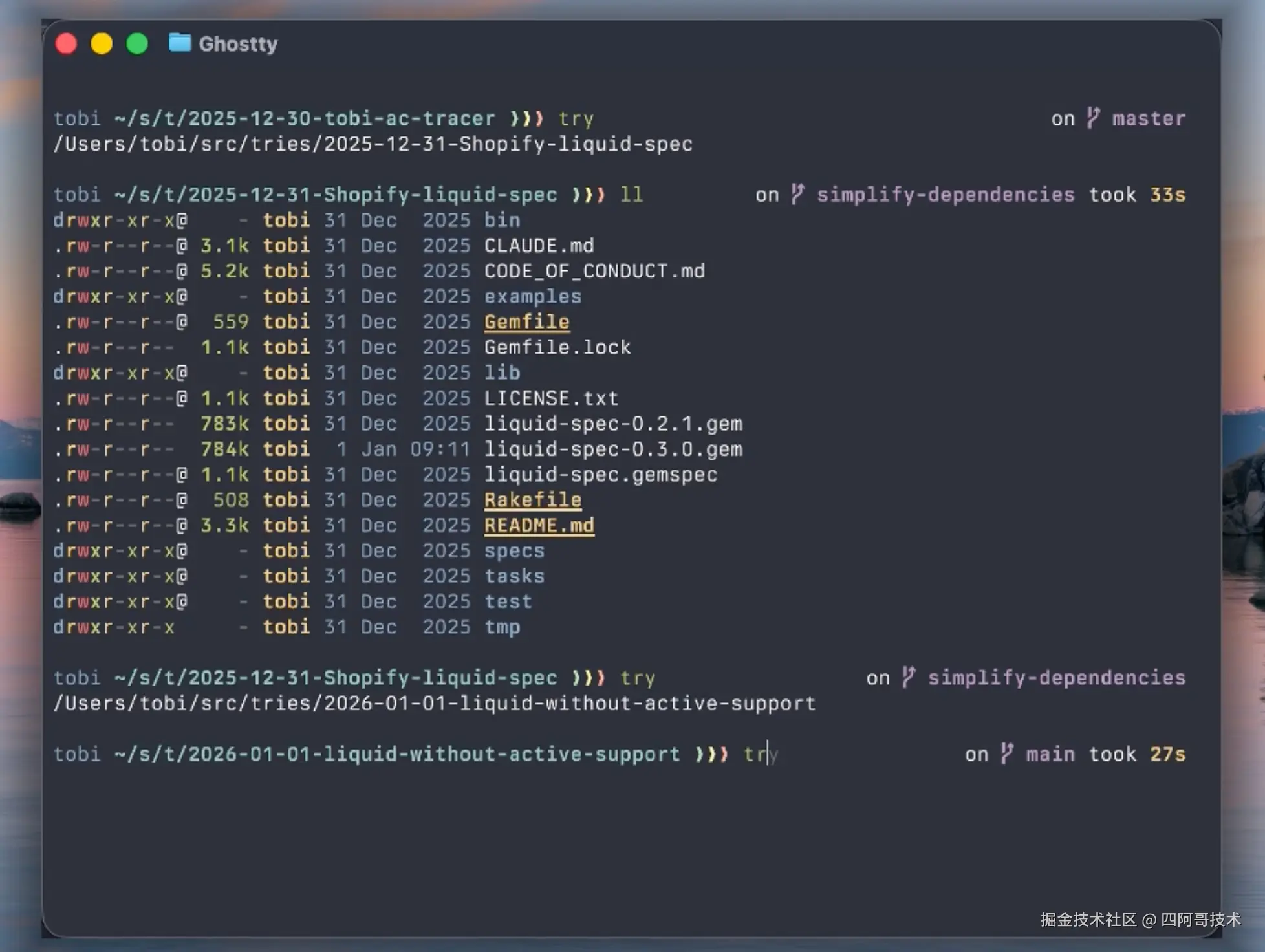Click the prompt arrows on the last line
The height and width of the screenshot is (952, 1265).
click(711, 754)
